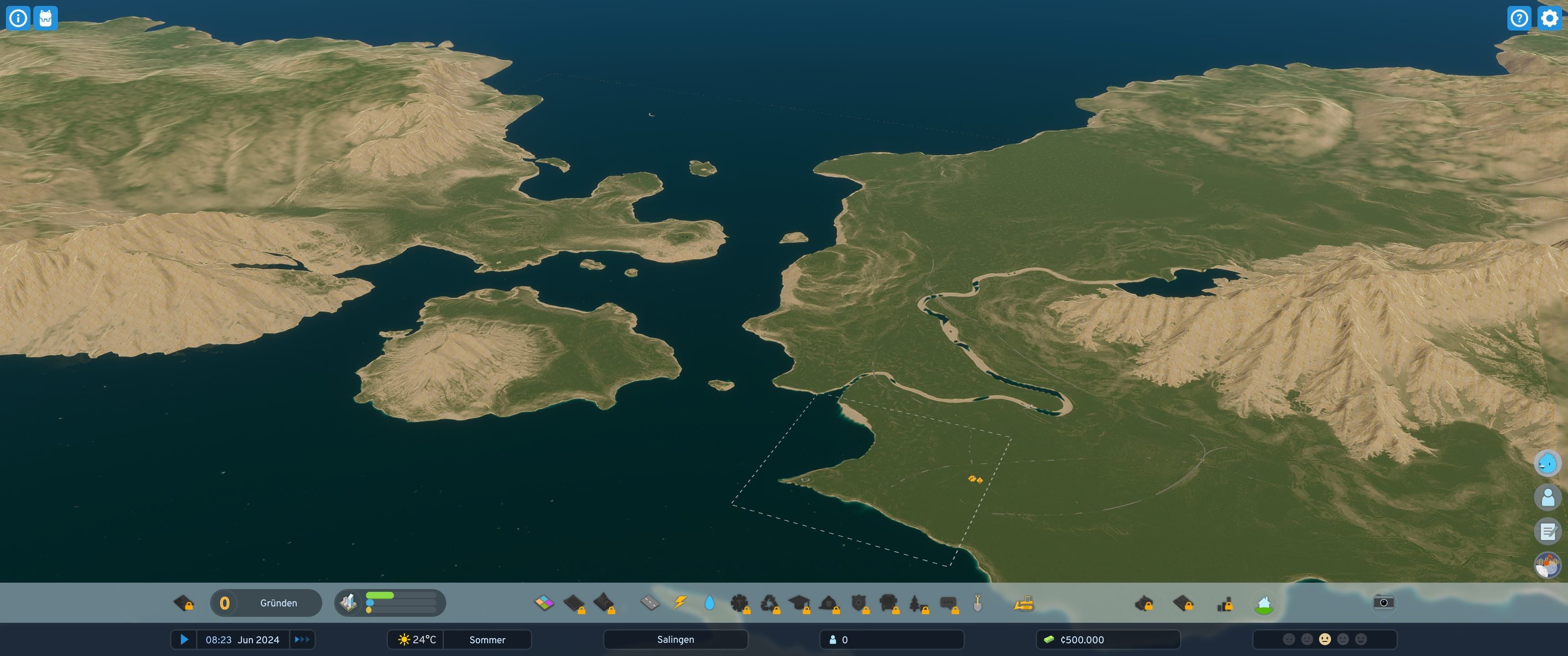Image resolution: width=1568 pixels, height=656 pixels.
Task: Select the Zones tool
Action: point(544,602)
